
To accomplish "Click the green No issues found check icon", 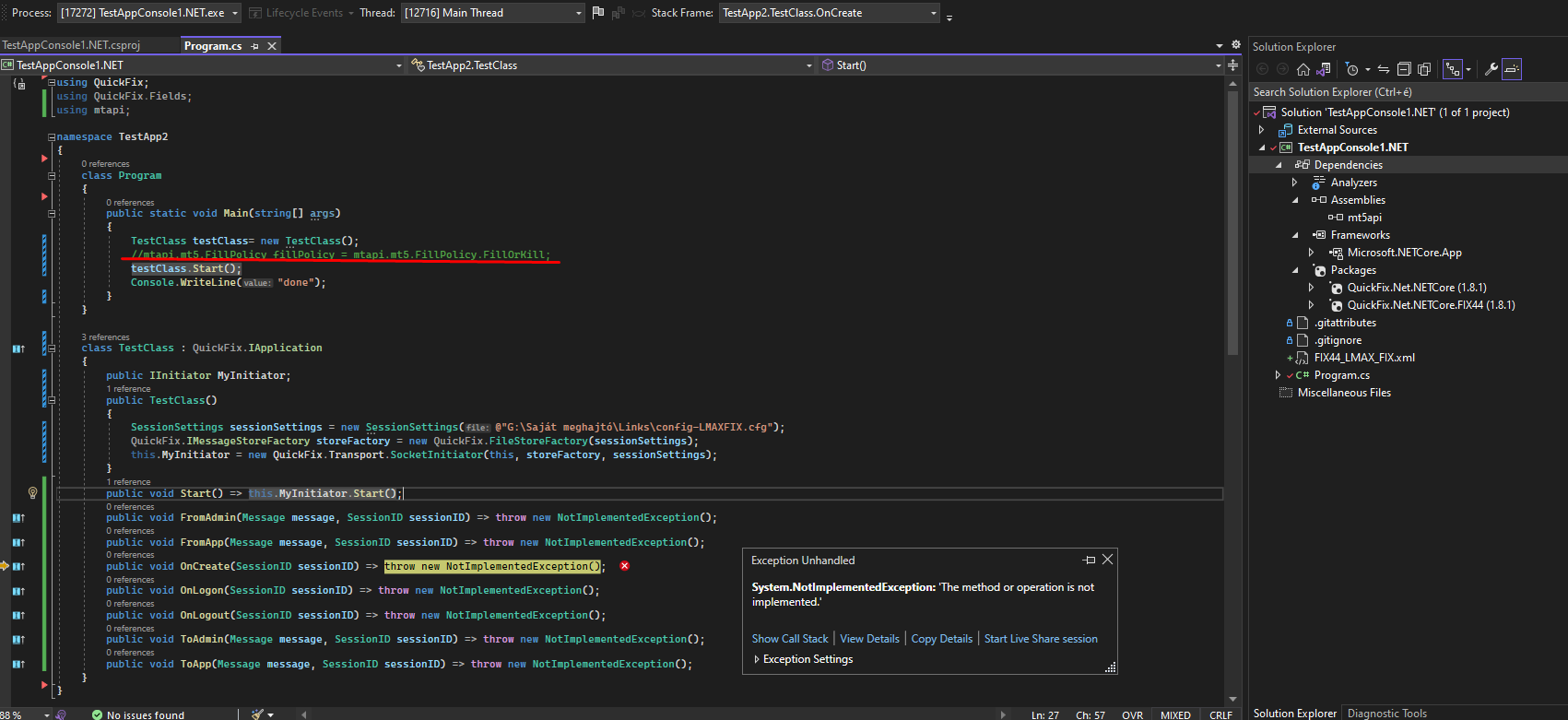I will click(x=97, y=714).
